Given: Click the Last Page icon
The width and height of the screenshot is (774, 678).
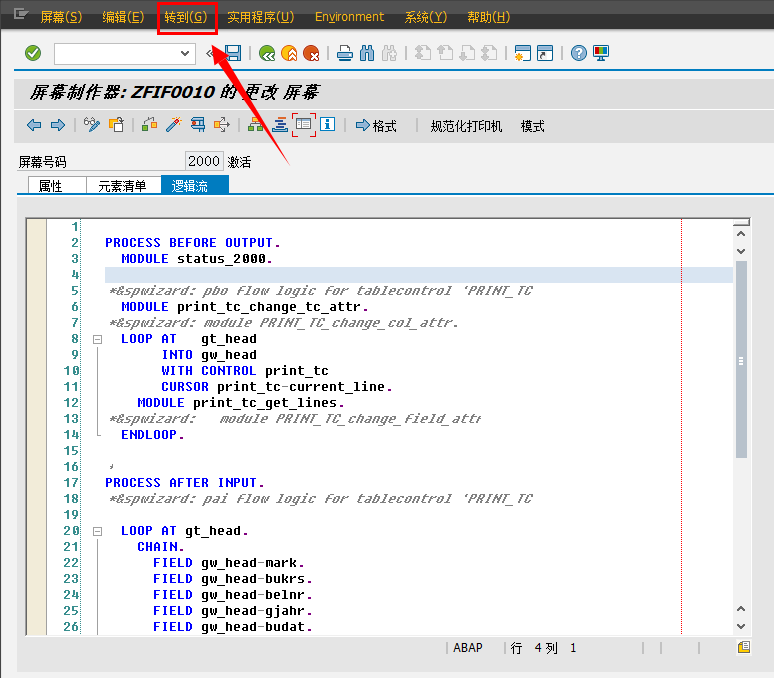Looking at the screenshot, I should click(489, 53).
